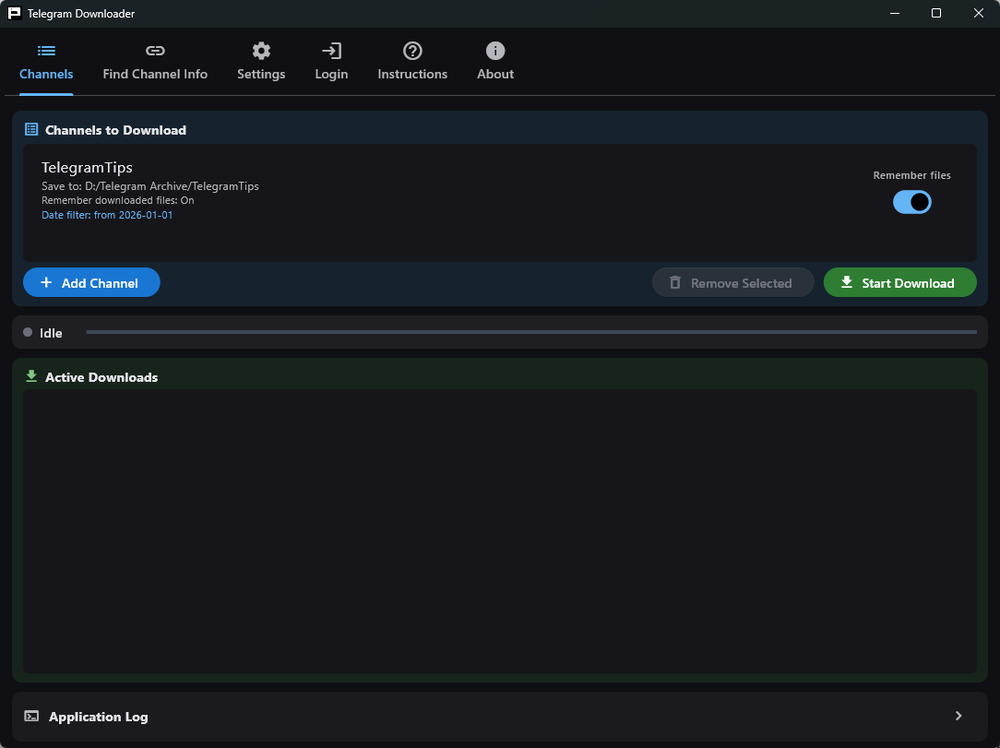Switch to the Channels tab
The image size is (1000, 748).
46,62
